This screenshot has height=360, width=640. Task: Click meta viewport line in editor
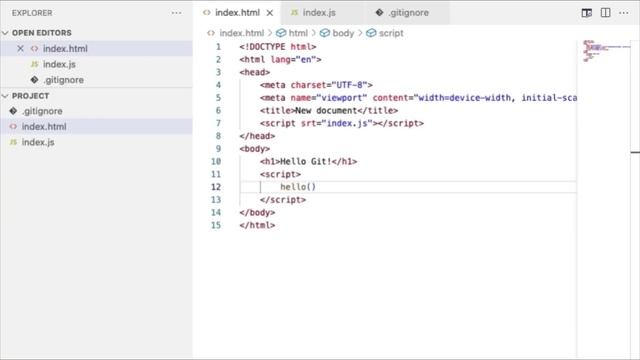pyautogui.click(x=418, y=98)
